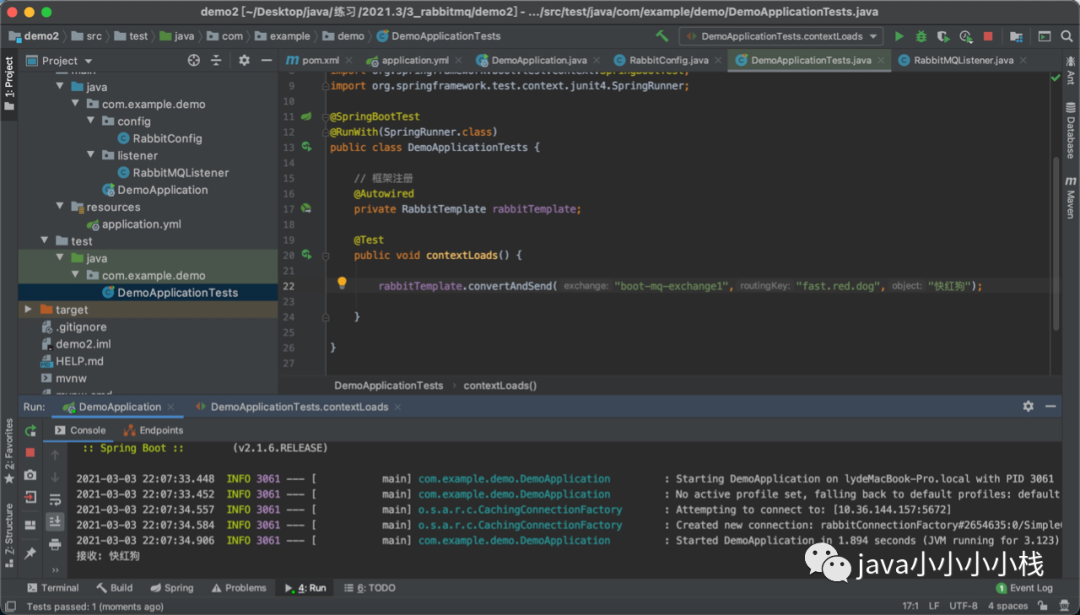Switch to the DemoApplication.java tab
This screenshot has width=1080, height=615.
[538, 60]
